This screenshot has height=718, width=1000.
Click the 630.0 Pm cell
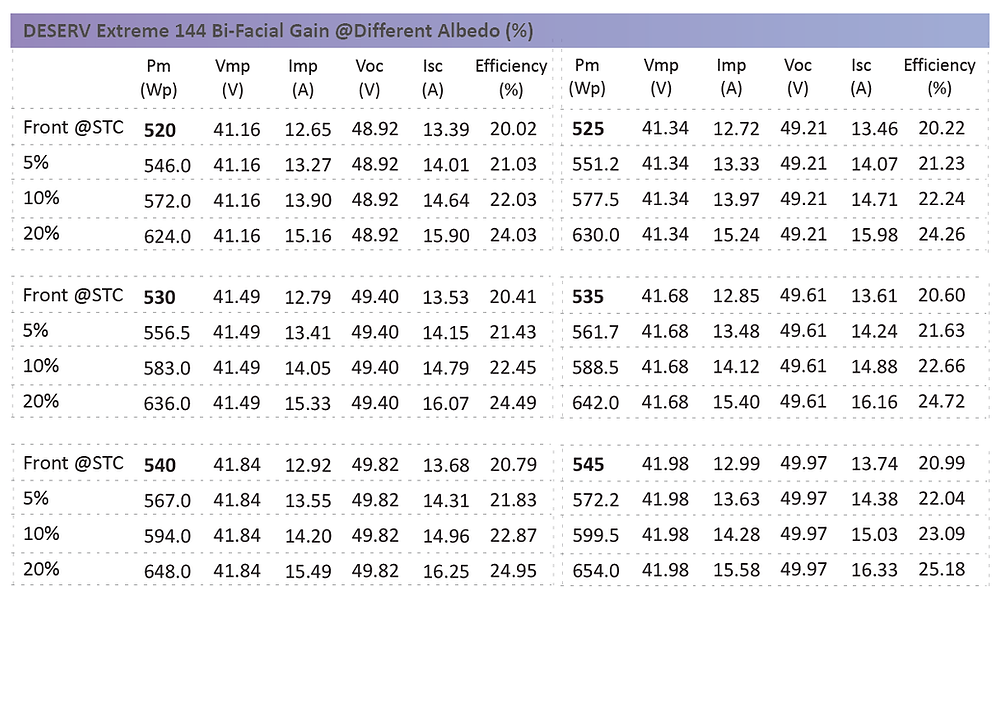596,235
